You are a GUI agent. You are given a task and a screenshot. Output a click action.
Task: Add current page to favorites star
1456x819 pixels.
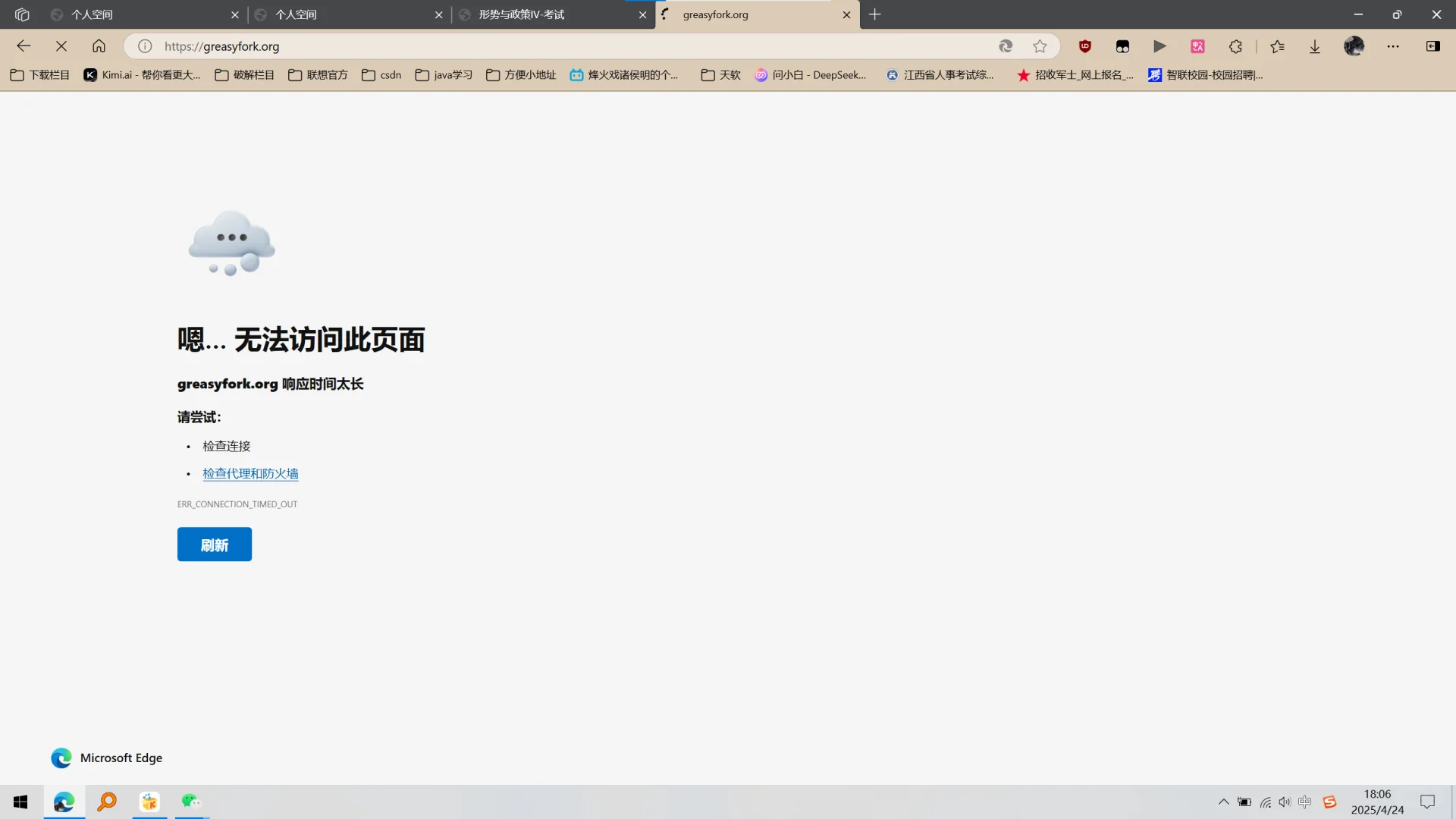[x=1040, y=46]
